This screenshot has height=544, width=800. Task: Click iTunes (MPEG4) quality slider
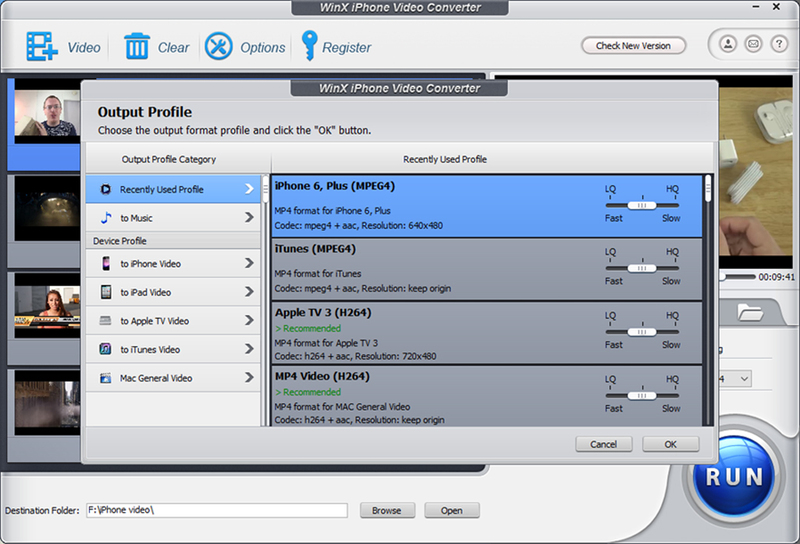(642, 268)
